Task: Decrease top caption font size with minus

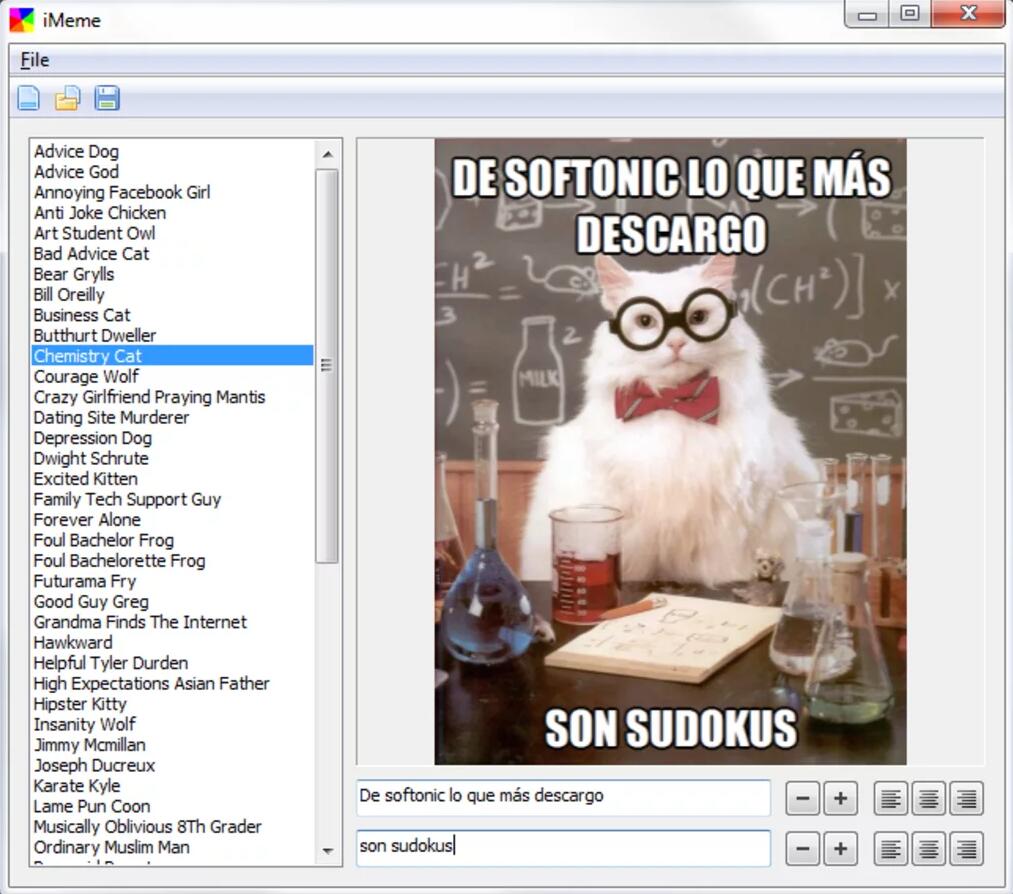Action: (802, 798)
